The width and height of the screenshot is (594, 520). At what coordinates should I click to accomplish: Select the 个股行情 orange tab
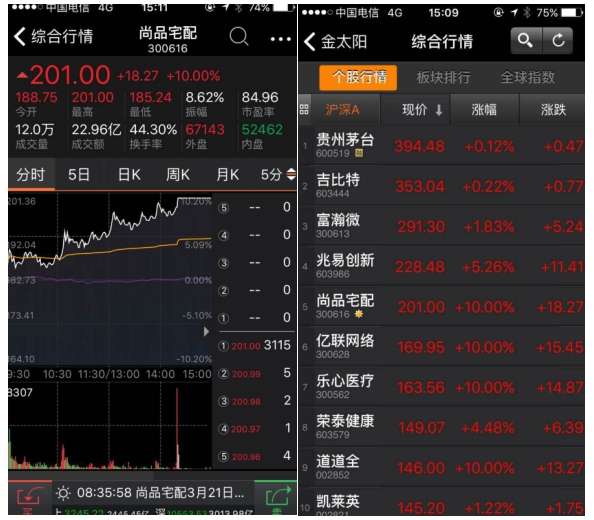pos(358,78)
